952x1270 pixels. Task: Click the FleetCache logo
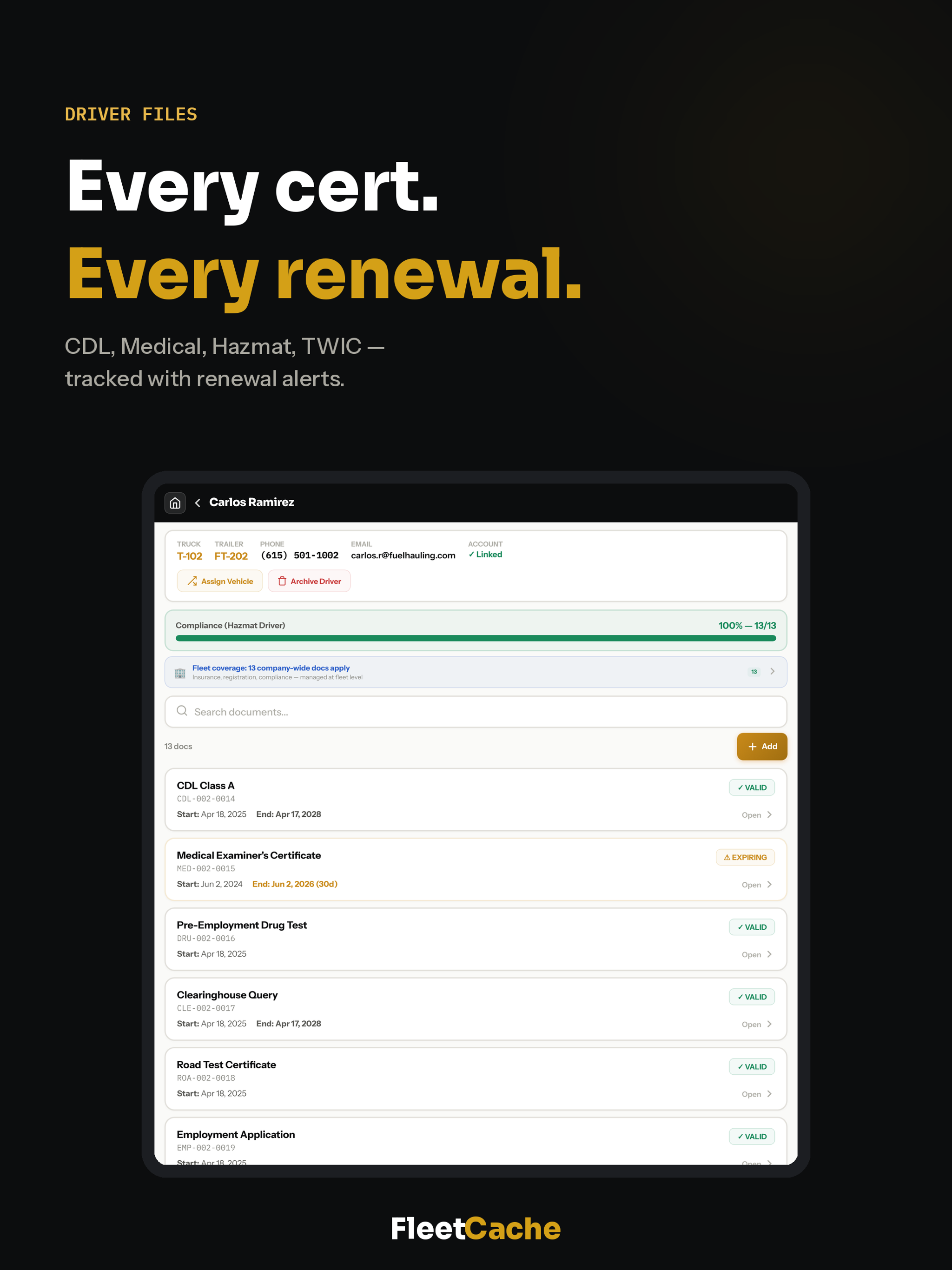coord(476,1229)
